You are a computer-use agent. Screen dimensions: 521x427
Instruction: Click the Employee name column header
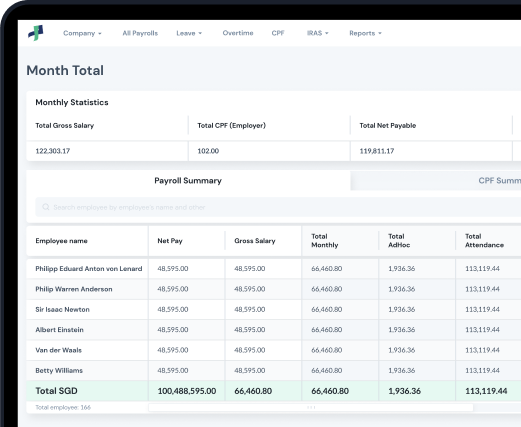point(61,241)
